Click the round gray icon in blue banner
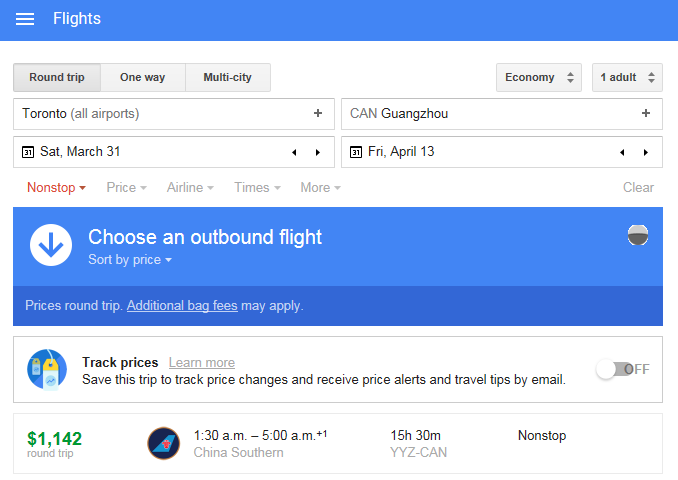The height and width of the screenshot is (480, 678). 638,235
